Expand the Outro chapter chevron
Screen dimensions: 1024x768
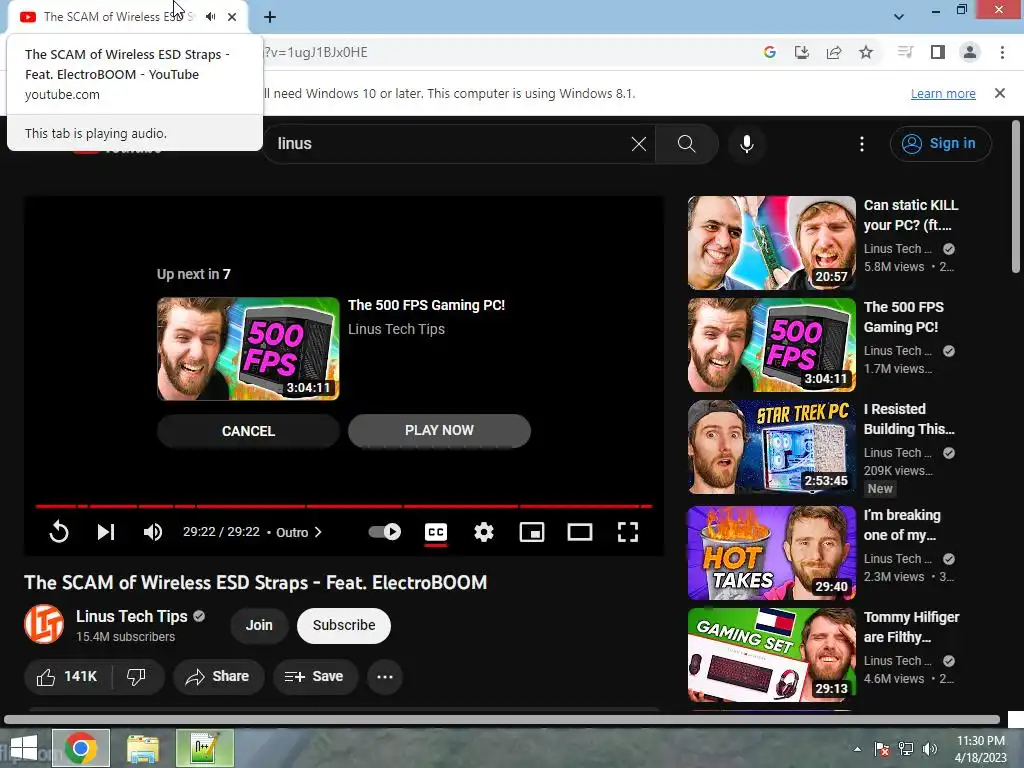pos(318,532)
